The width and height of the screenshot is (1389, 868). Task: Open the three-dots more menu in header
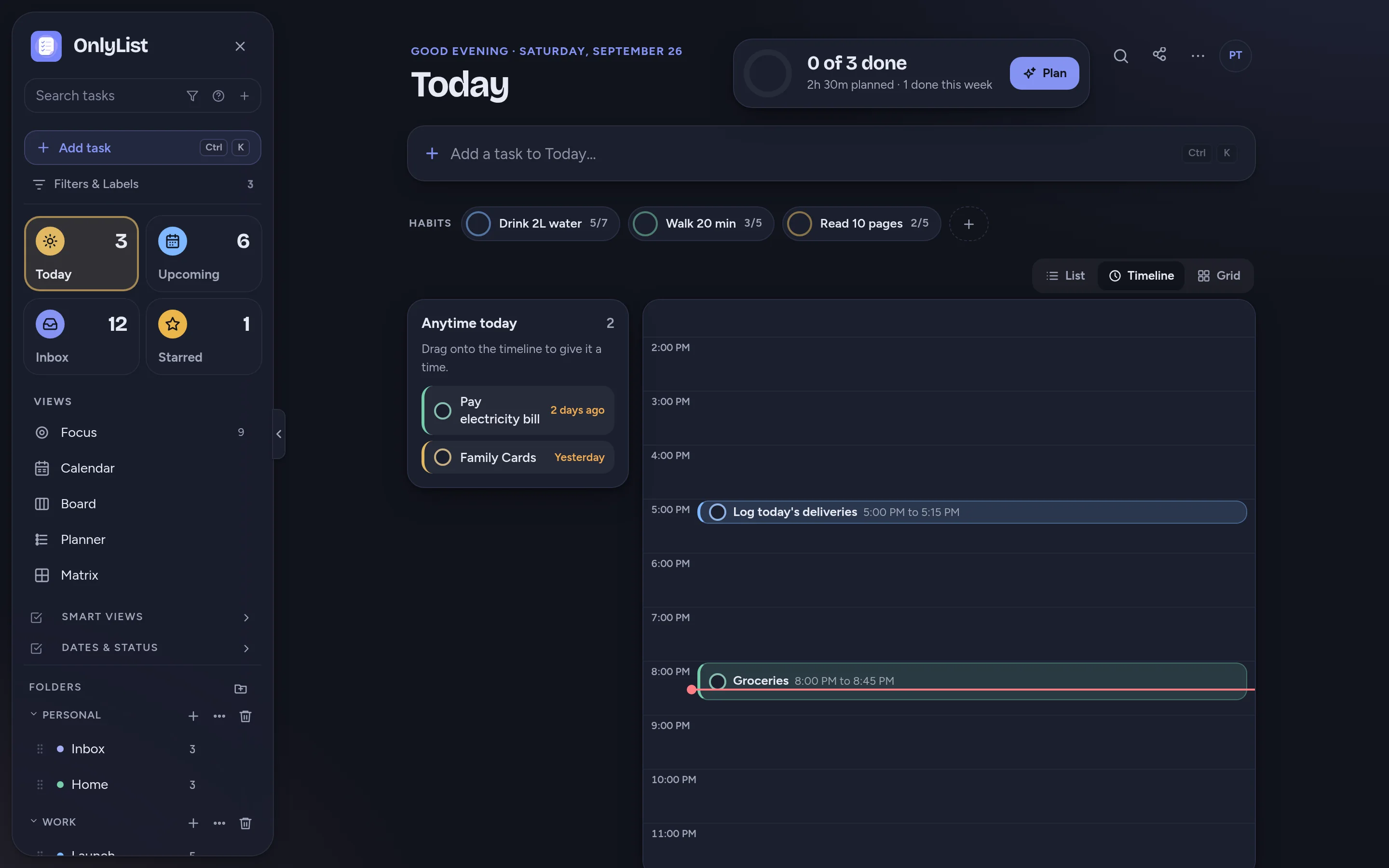(x=1198, y=55)
